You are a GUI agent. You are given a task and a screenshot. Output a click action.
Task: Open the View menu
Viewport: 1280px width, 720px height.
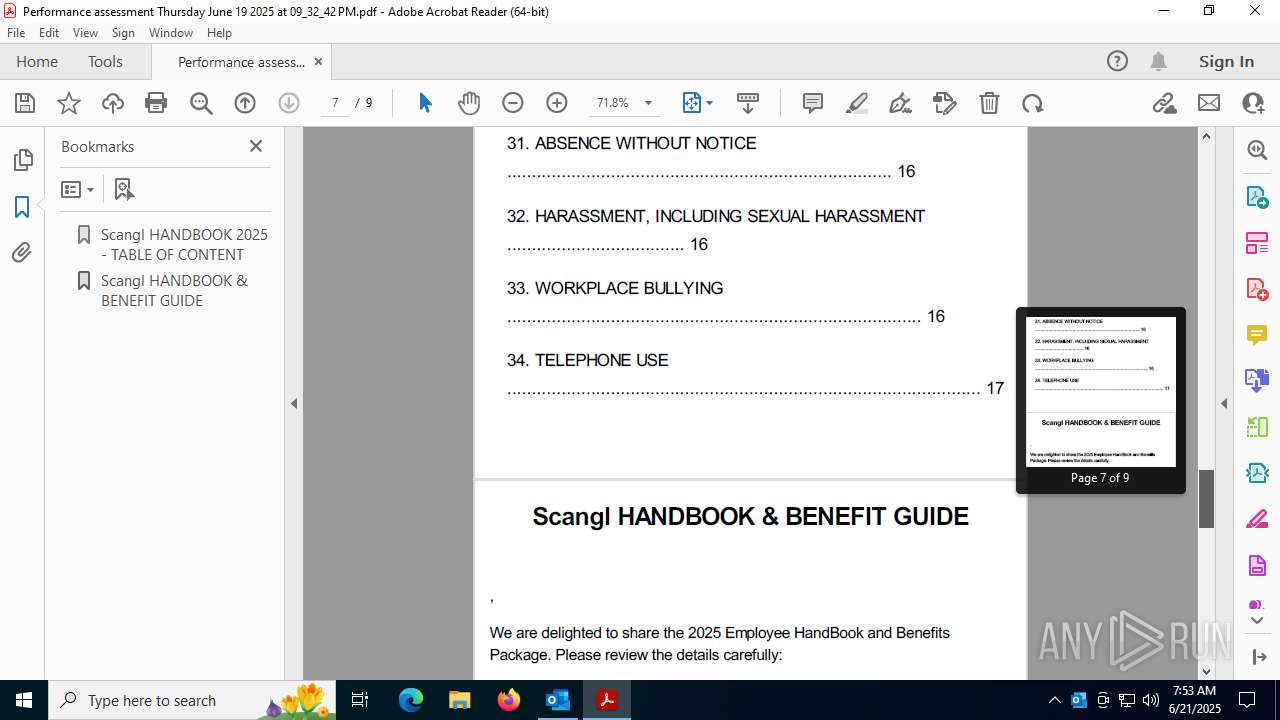[x=86, y=32]
